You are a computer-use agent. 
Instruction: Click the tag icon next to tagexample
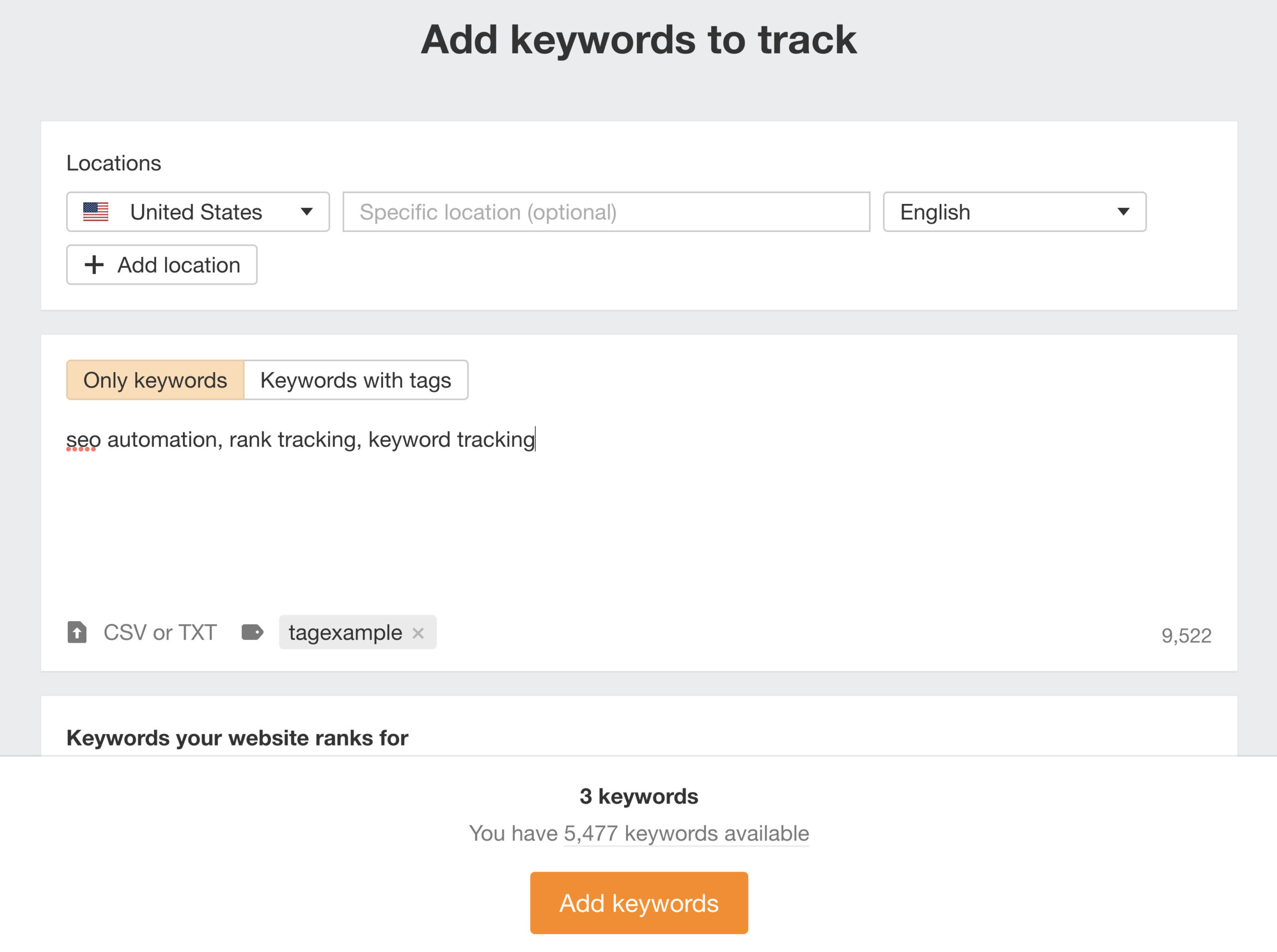pos(252,632)
